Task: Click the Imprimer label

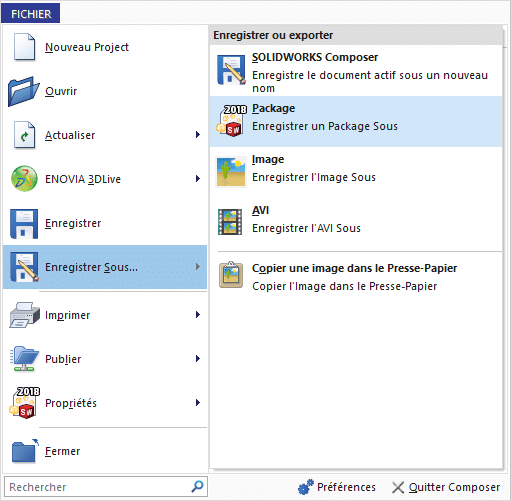Action: (67, 315)
